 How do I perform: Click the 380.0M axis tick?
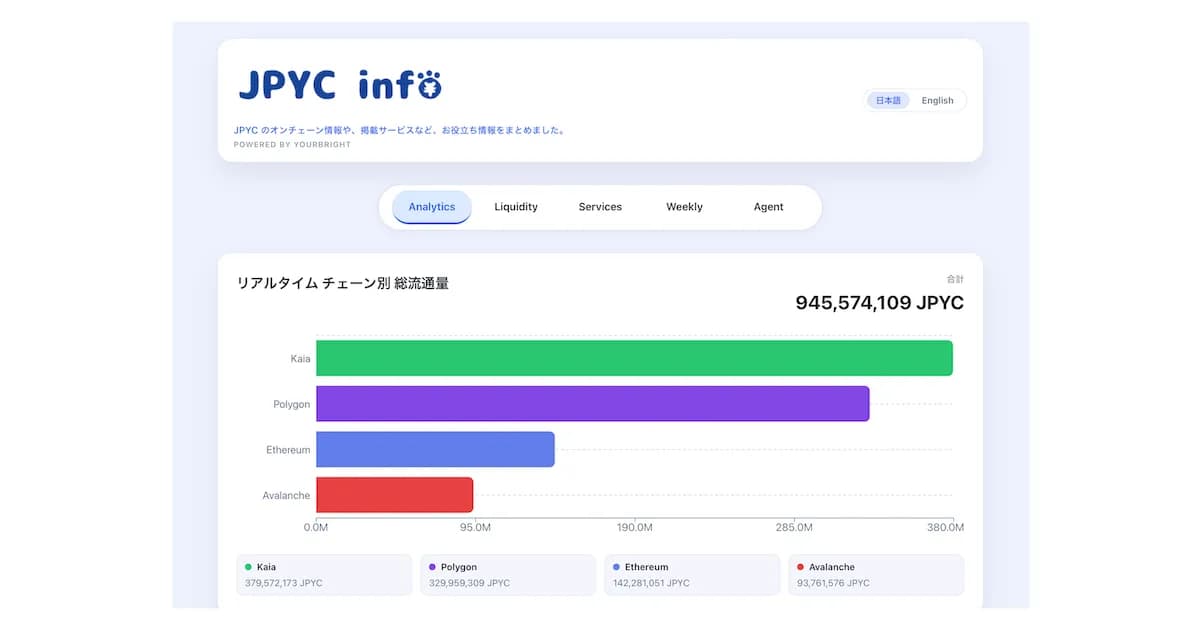[946, 527]
